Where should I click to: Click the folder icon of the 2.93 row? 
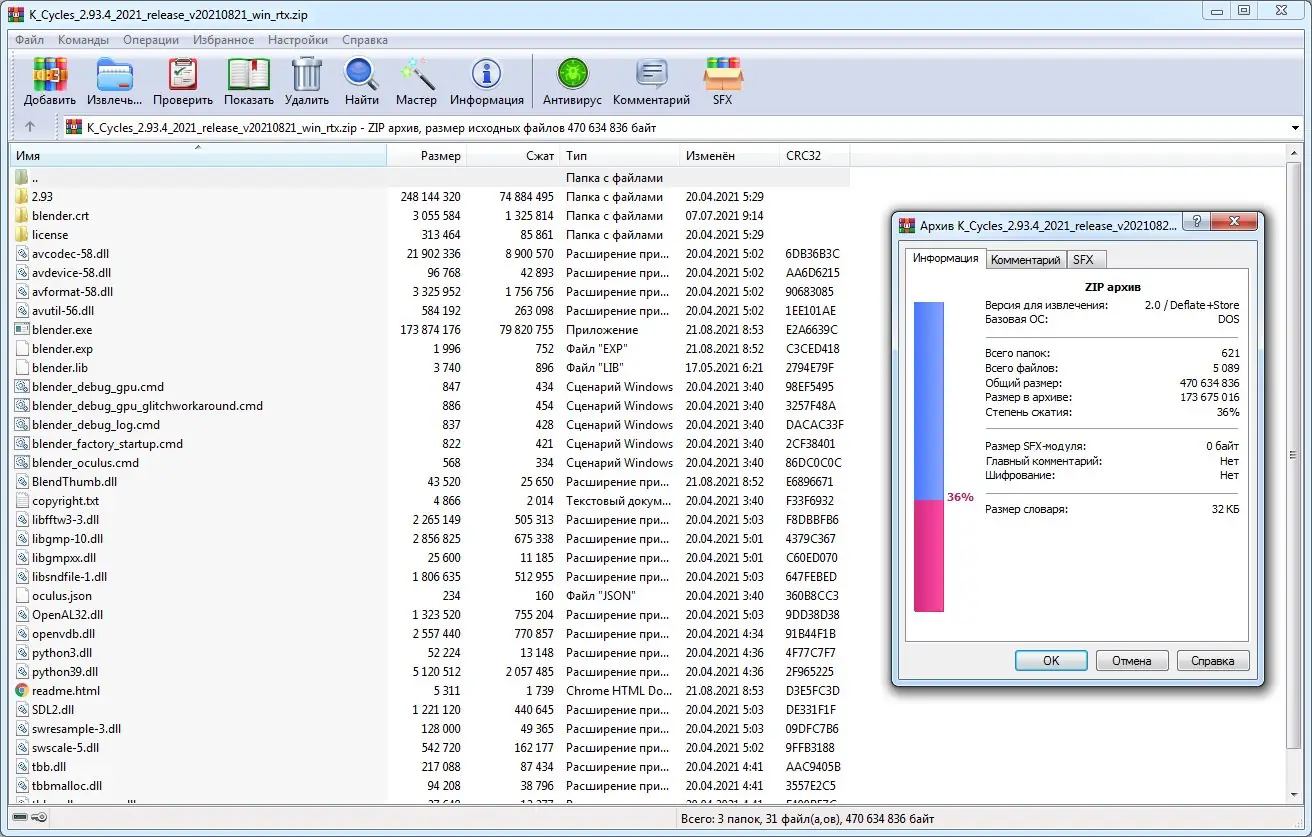(x=22, y=197)
